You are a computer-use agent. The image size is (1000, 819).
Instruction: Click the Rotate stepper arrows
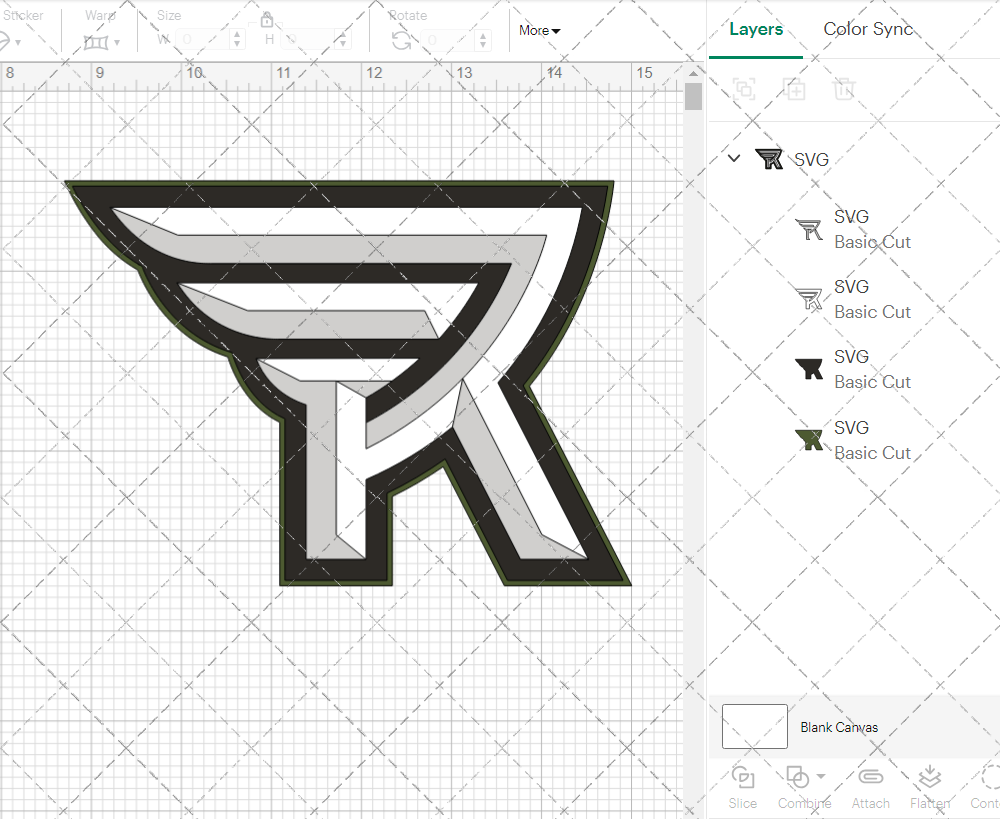(483, 40)
